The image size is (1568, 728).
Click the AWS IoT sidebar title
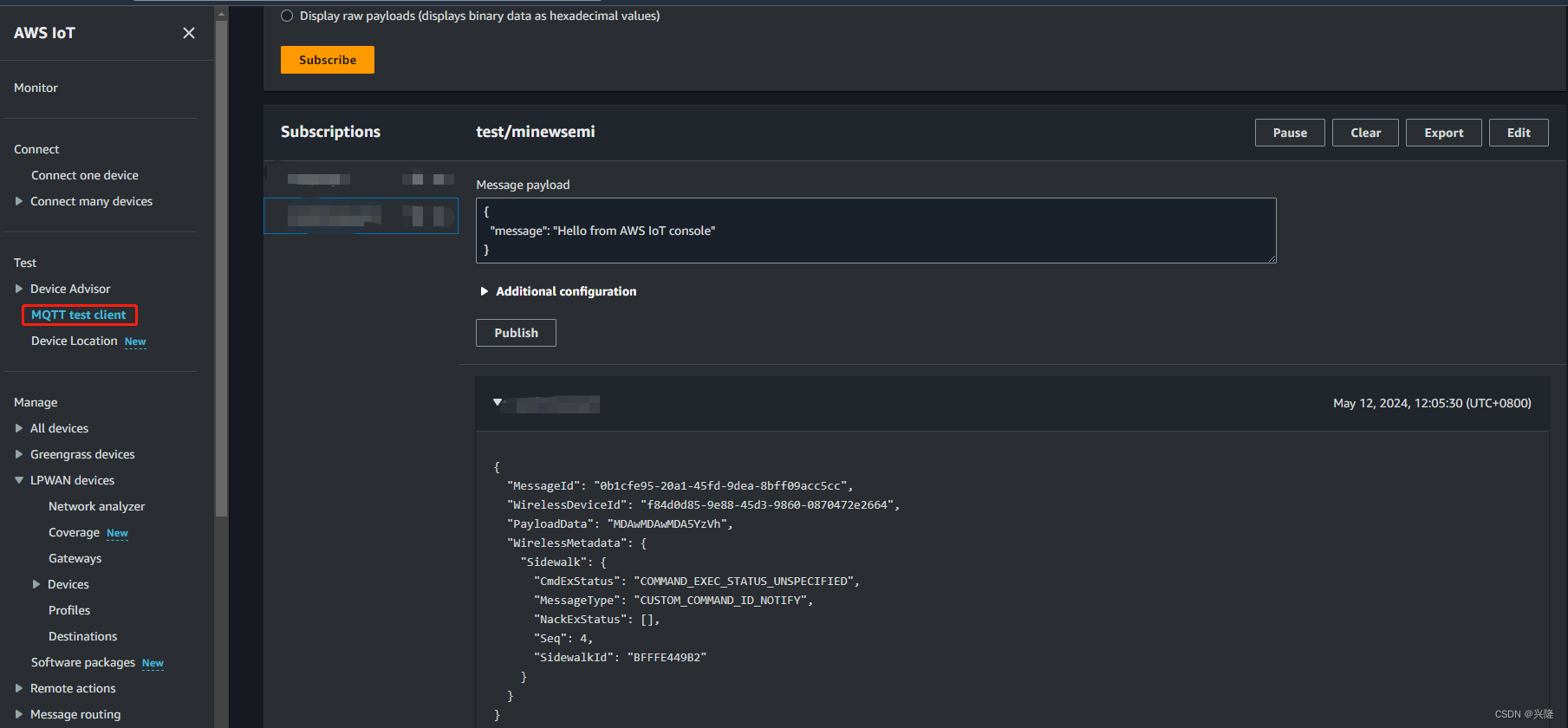tap(44, 33)
